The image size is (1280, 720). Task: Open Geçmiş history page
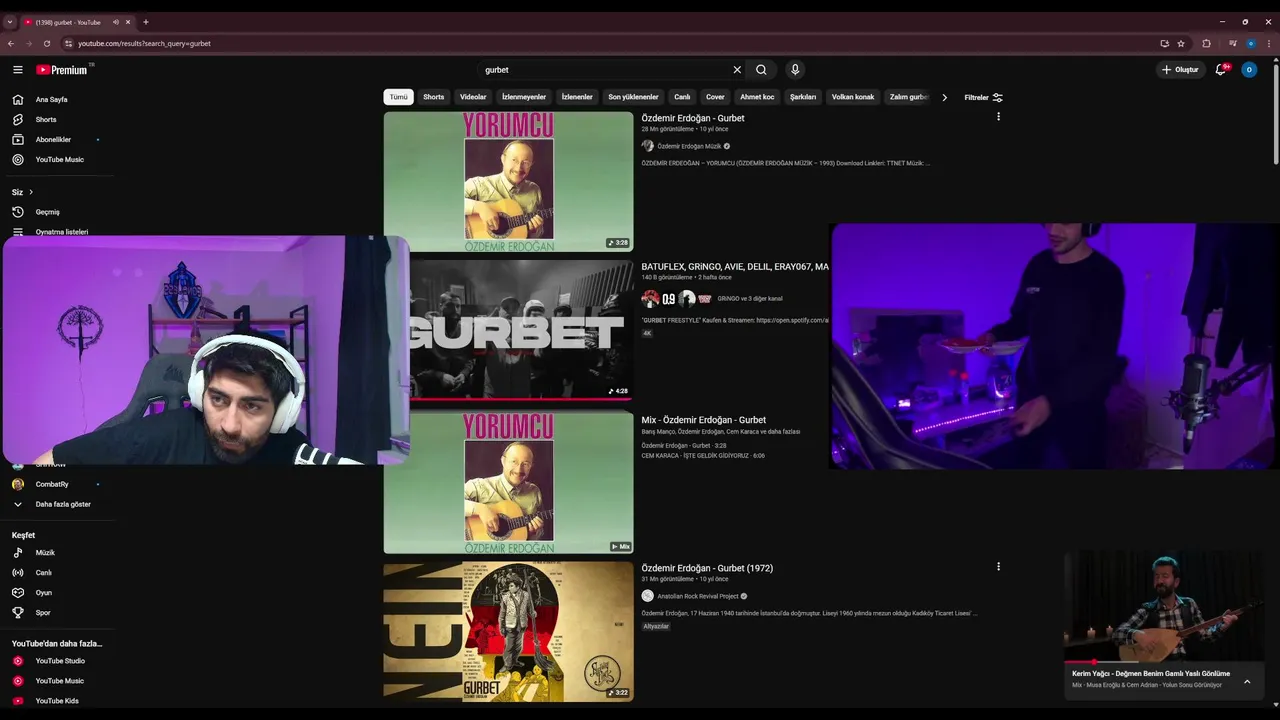48,212
